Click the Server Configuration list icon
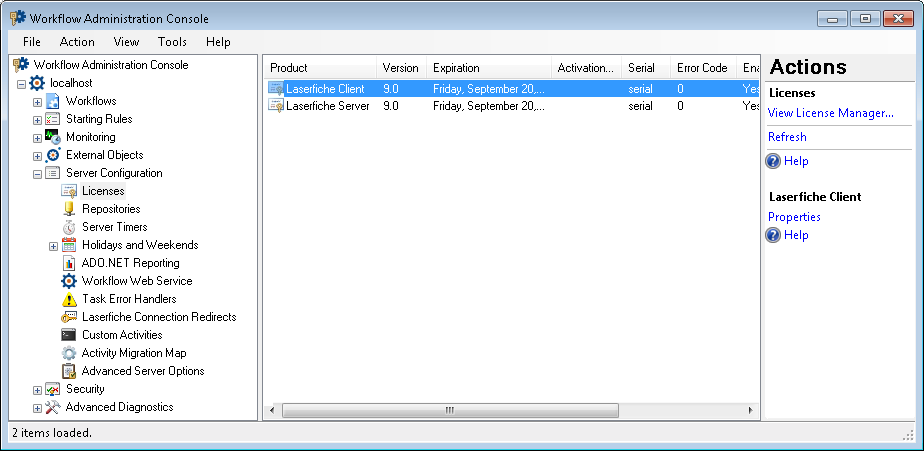 click(x=53, y=173)
